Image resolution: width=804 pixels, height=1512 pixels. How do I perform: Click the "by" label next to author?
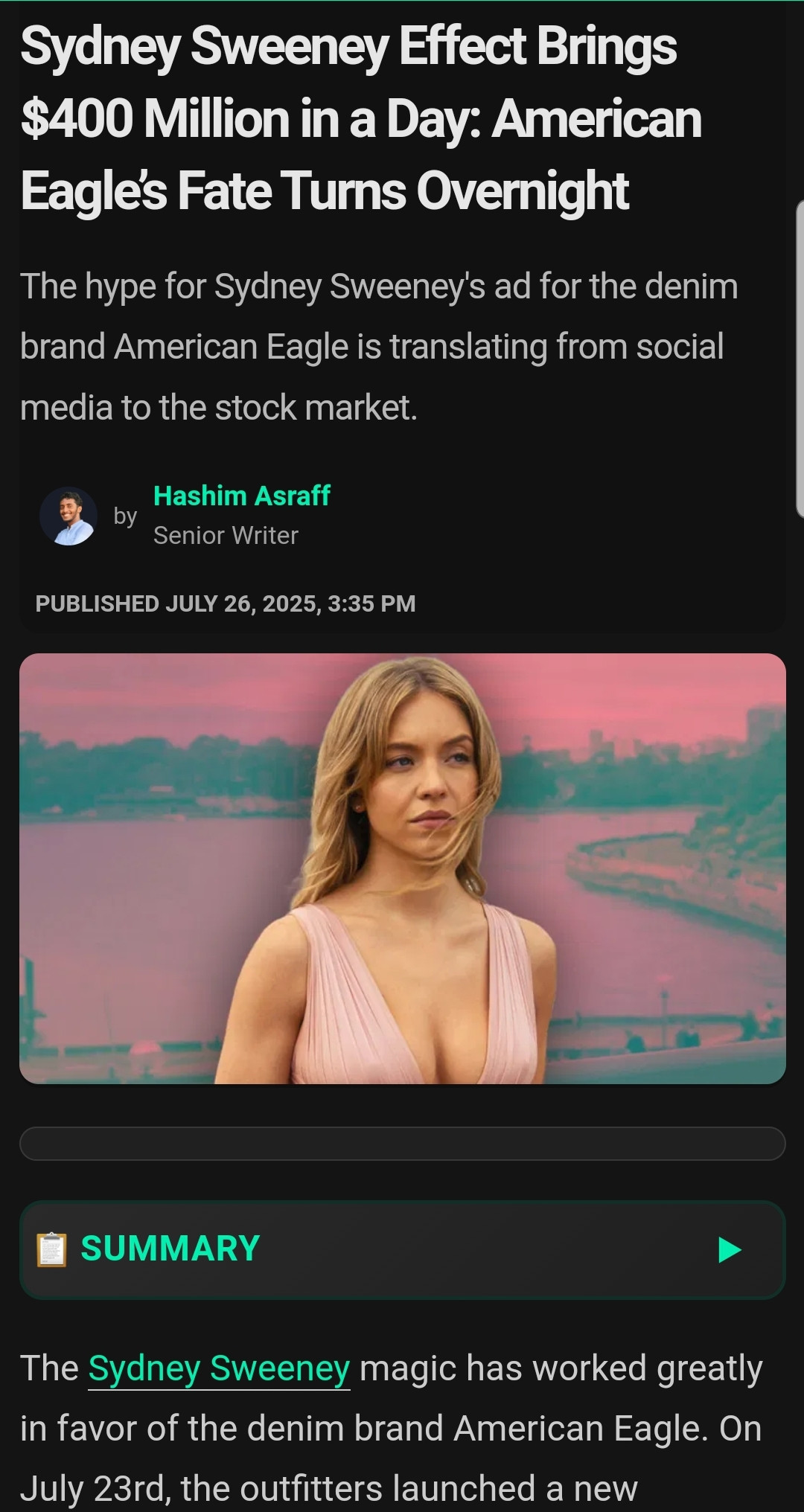click(125, 516)
